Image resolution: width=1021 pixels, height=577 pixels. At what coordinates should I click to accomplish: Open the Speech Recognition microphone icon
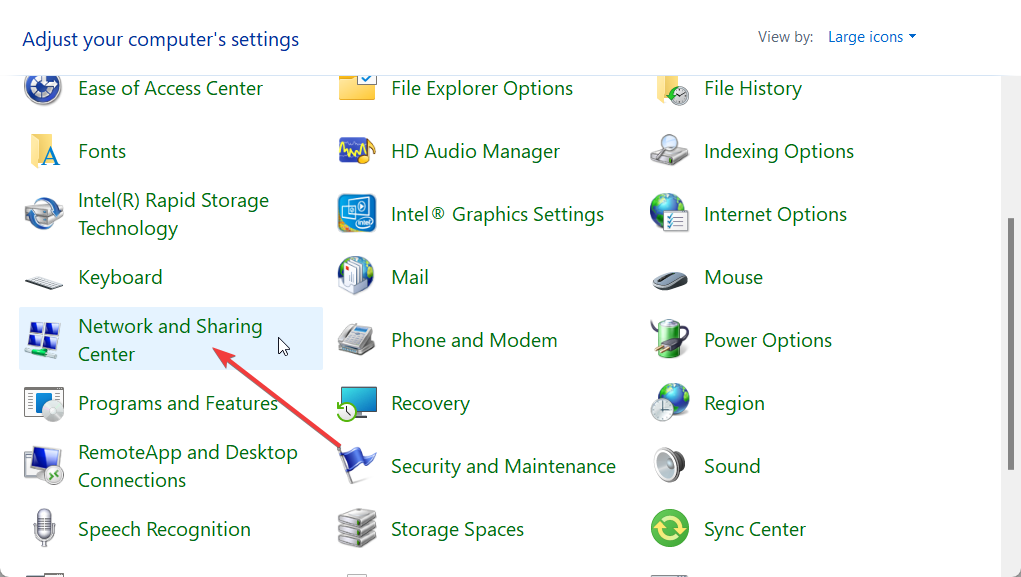[x=44, y=528]
